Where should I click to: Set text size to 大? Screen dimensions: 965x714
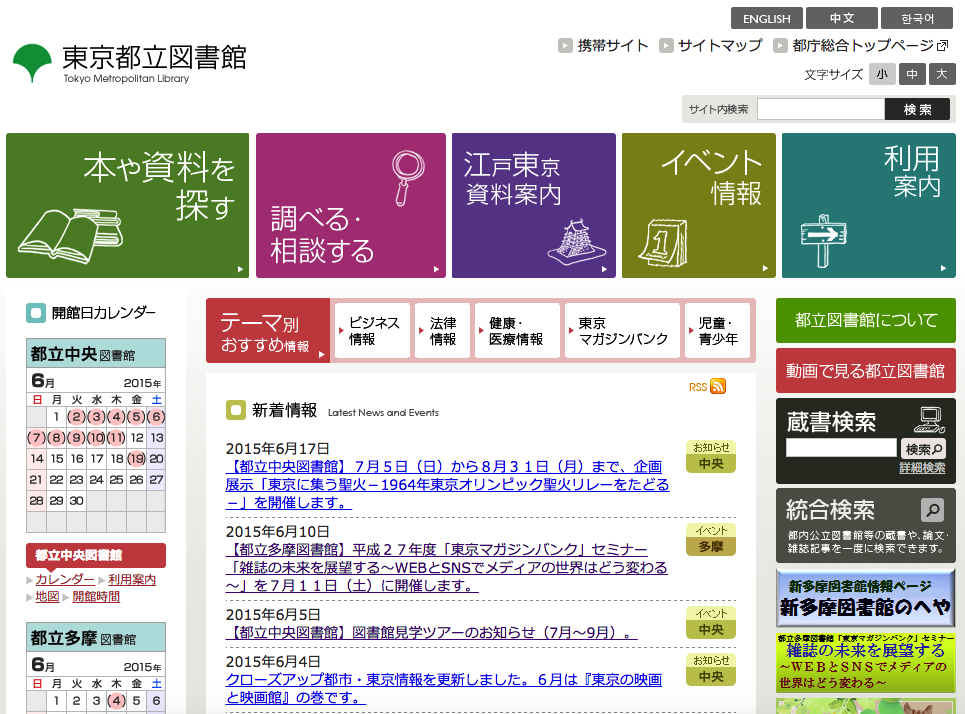[x=941, y=74]
